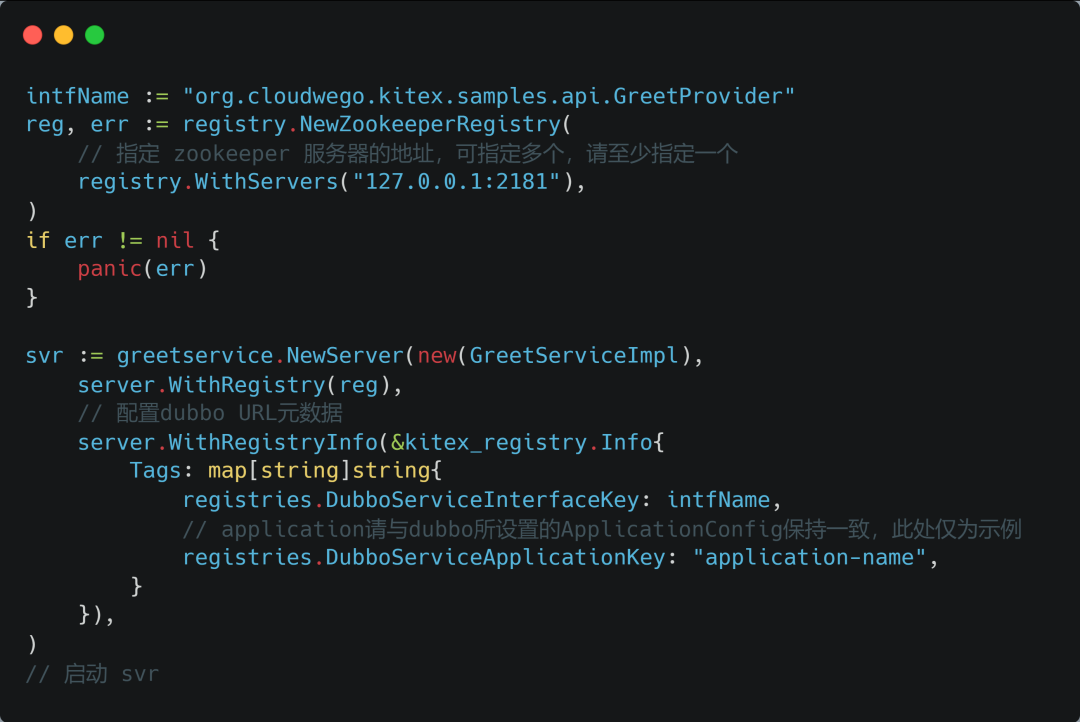This screenshot has width=1080, height=722.
Task: Click registry.WithServers function call
Action: click(208, 182)
